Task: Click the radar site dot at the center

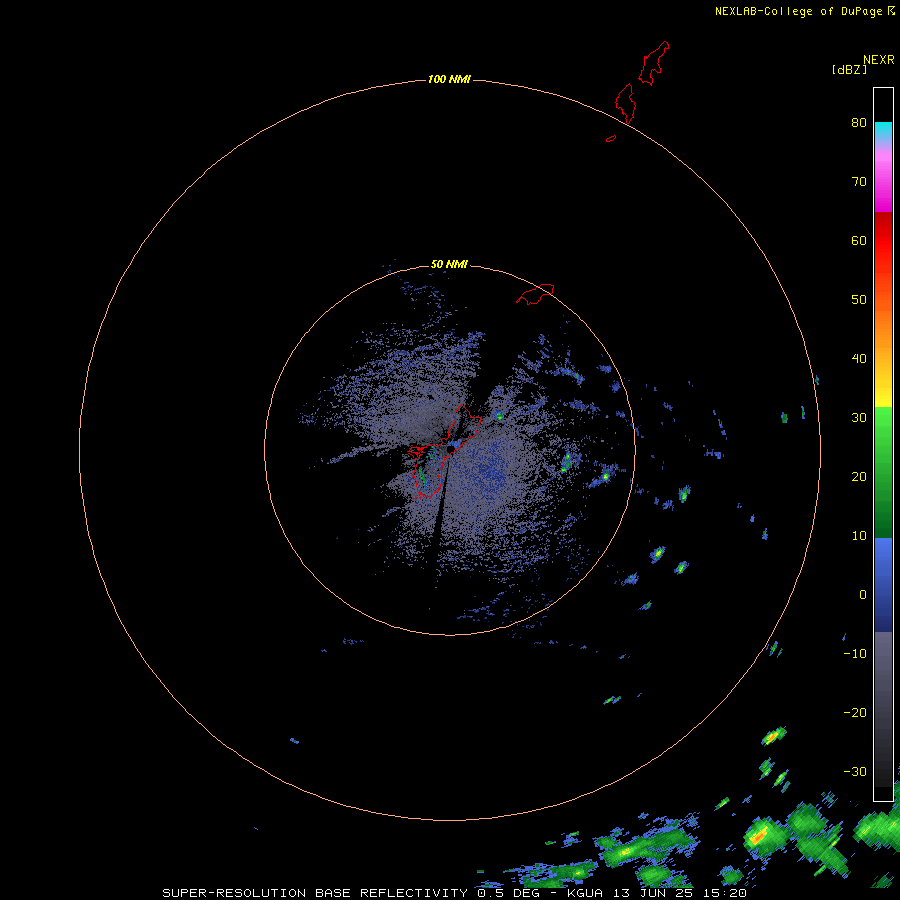Action: (450, 449)
